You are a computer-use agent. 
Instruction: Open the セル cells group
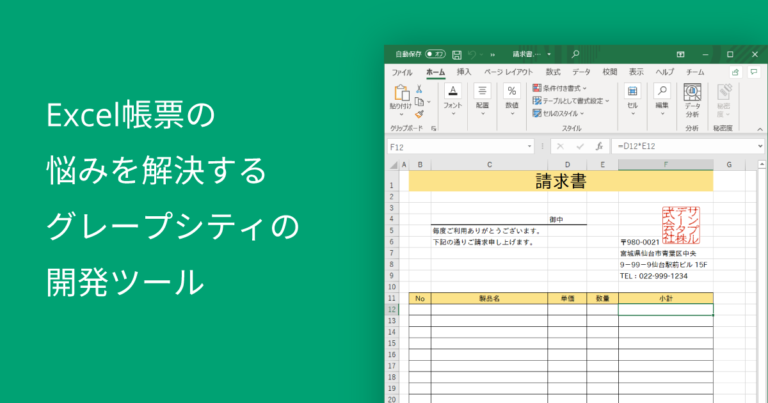tap(632, 100)
